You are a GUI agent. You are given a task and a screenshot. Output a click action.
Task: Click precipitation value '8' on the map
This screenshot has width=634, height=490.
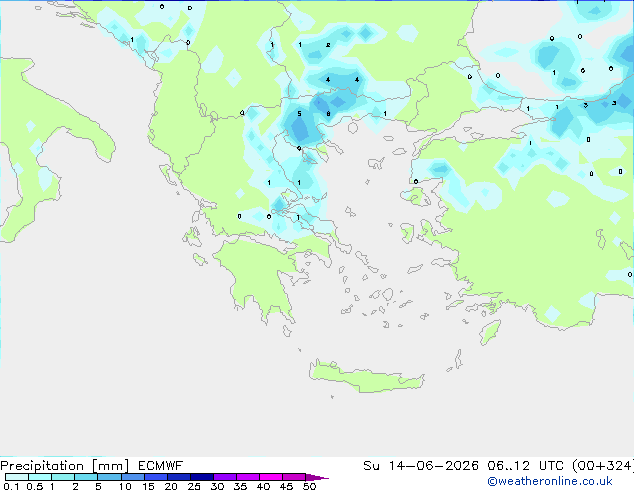click(328, 114)
